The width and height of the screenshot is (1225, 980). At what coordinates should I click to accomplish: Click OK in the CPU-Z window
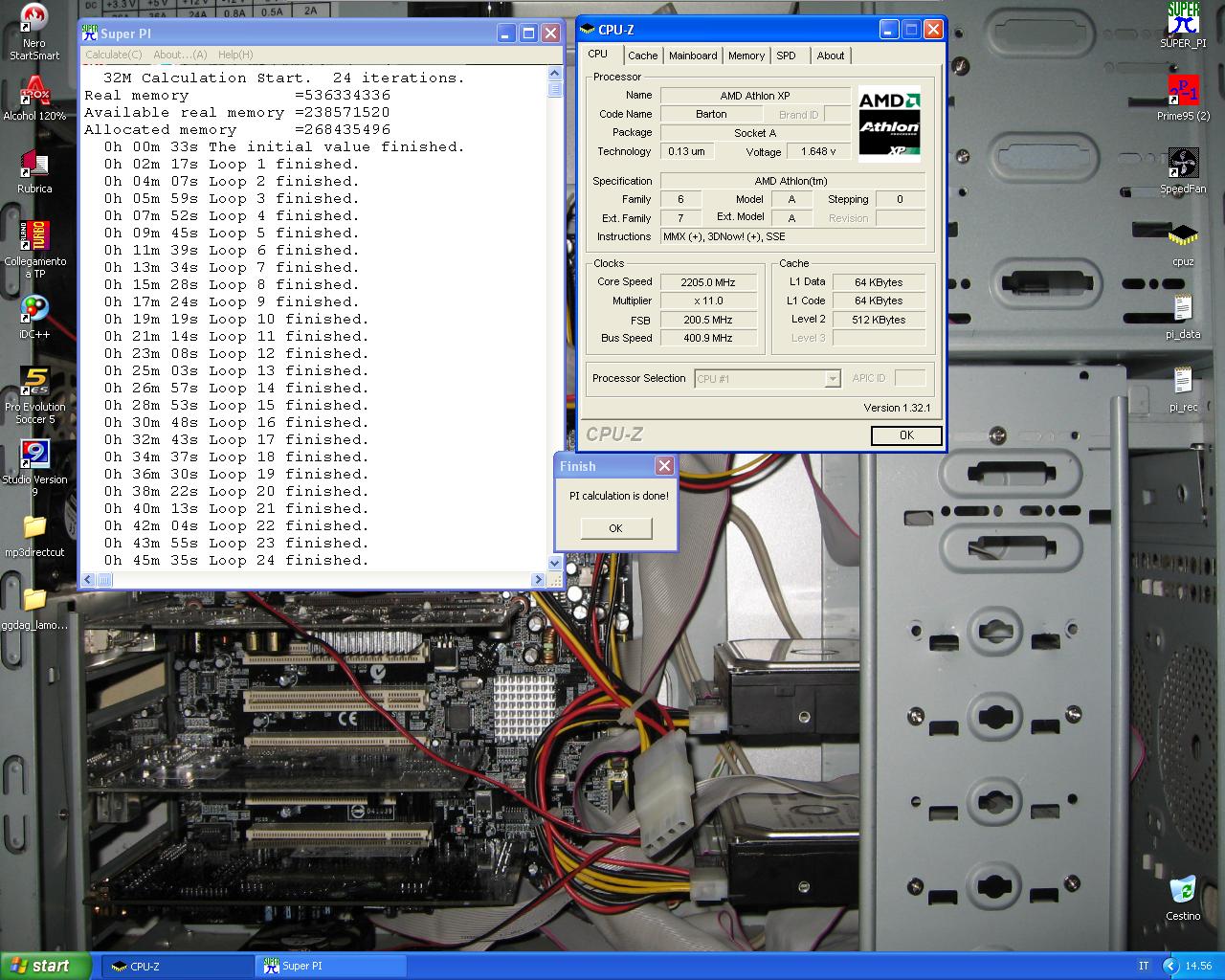tap(906, 435)
